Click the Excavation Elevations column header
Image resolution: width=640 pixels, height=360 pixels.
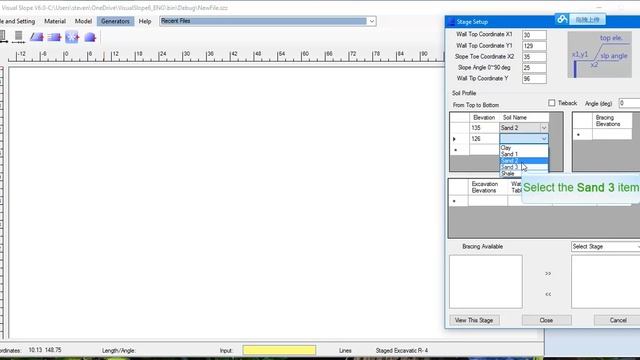point(488,187)
